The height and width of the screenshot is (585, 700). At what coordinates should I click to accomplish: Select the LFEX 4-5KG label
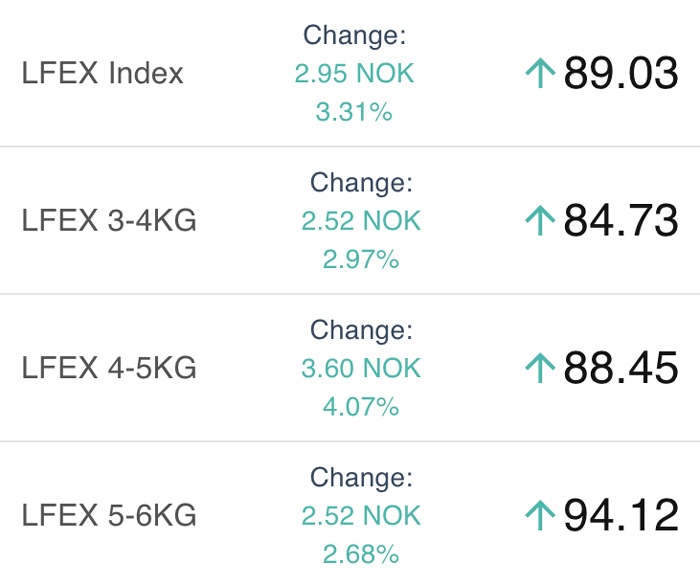click(x=109, y=368)
